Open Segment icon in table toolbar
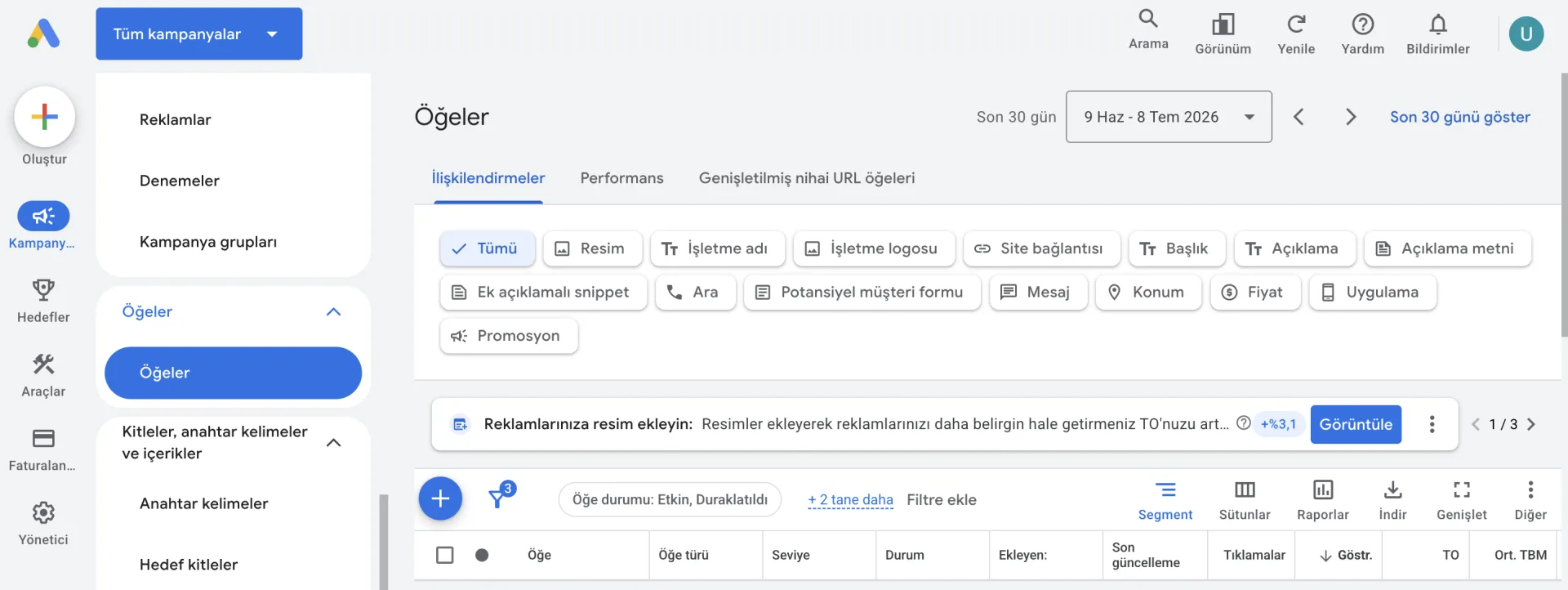 point(1165,489)
